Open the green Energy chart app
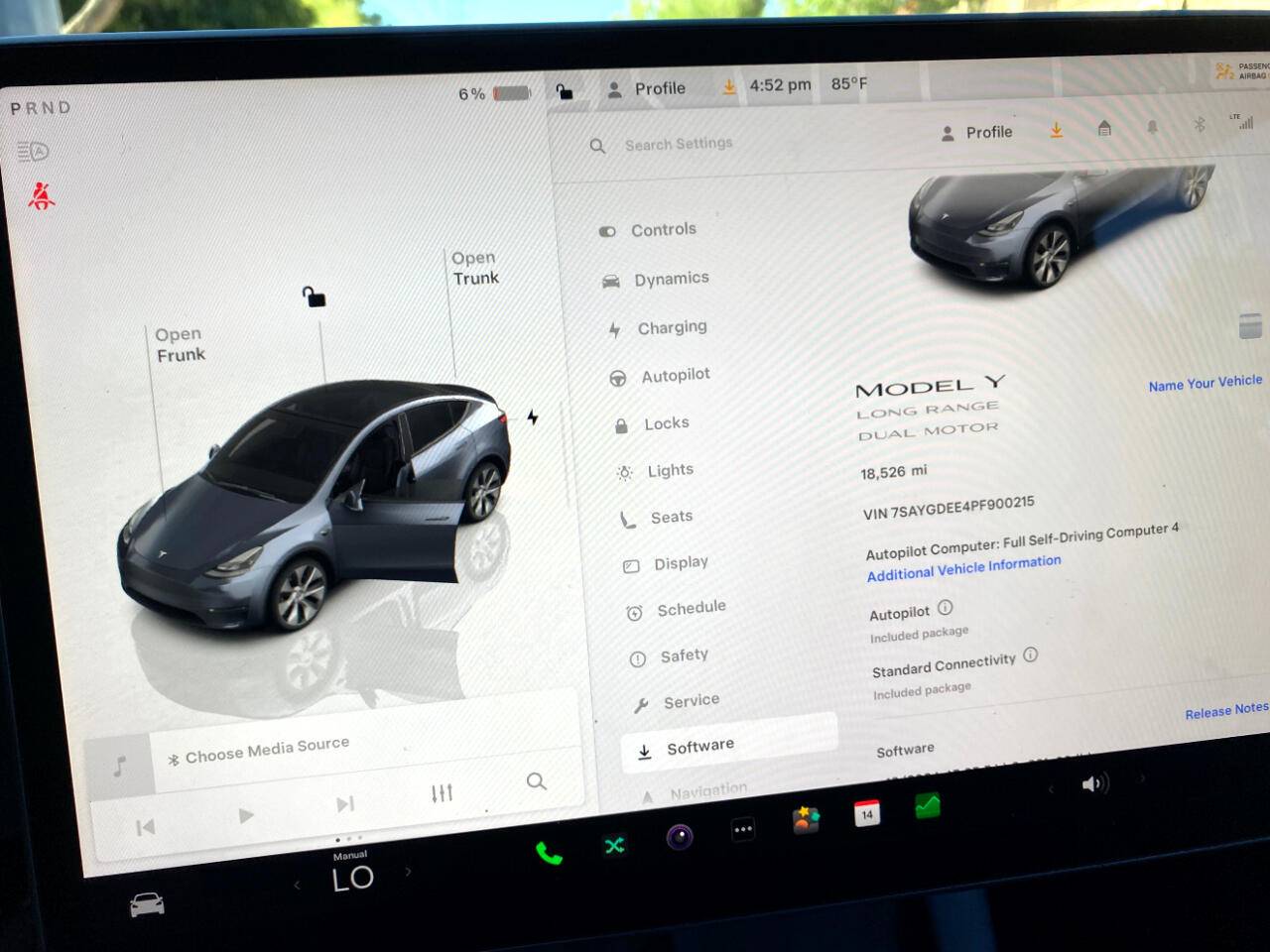 pyautogui.click(x=927, y=805)
